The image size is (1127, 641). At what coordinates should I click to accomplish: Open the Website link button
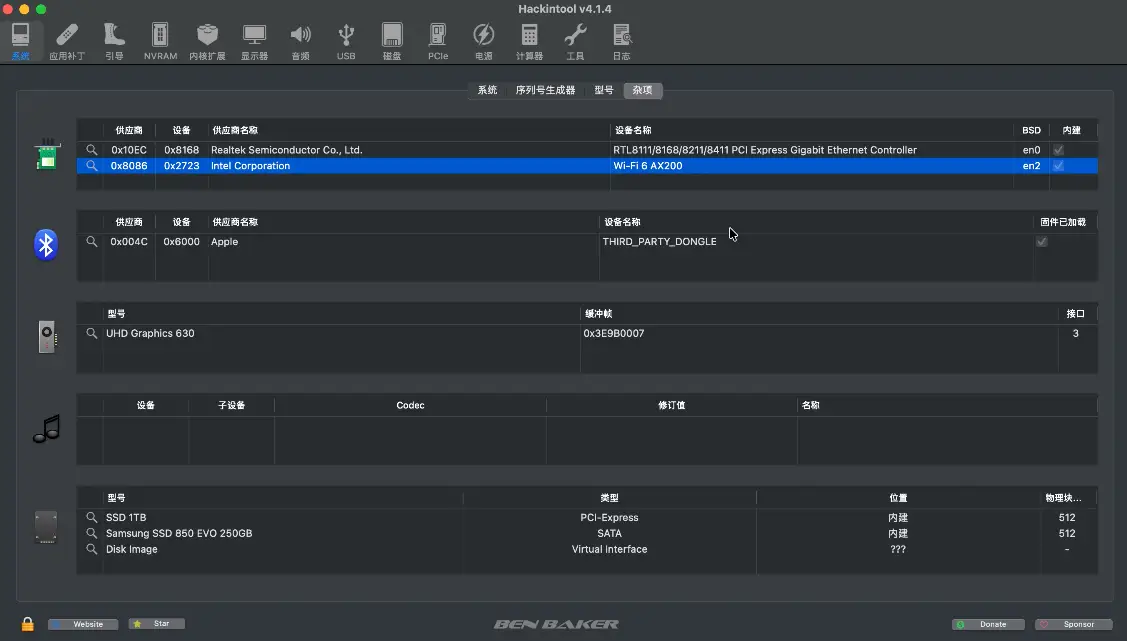click(x=84, y=624)
